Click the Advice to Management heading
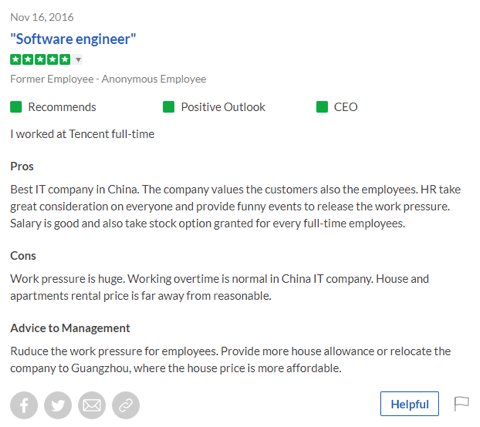Screen dimensions: 480x427 70,328
